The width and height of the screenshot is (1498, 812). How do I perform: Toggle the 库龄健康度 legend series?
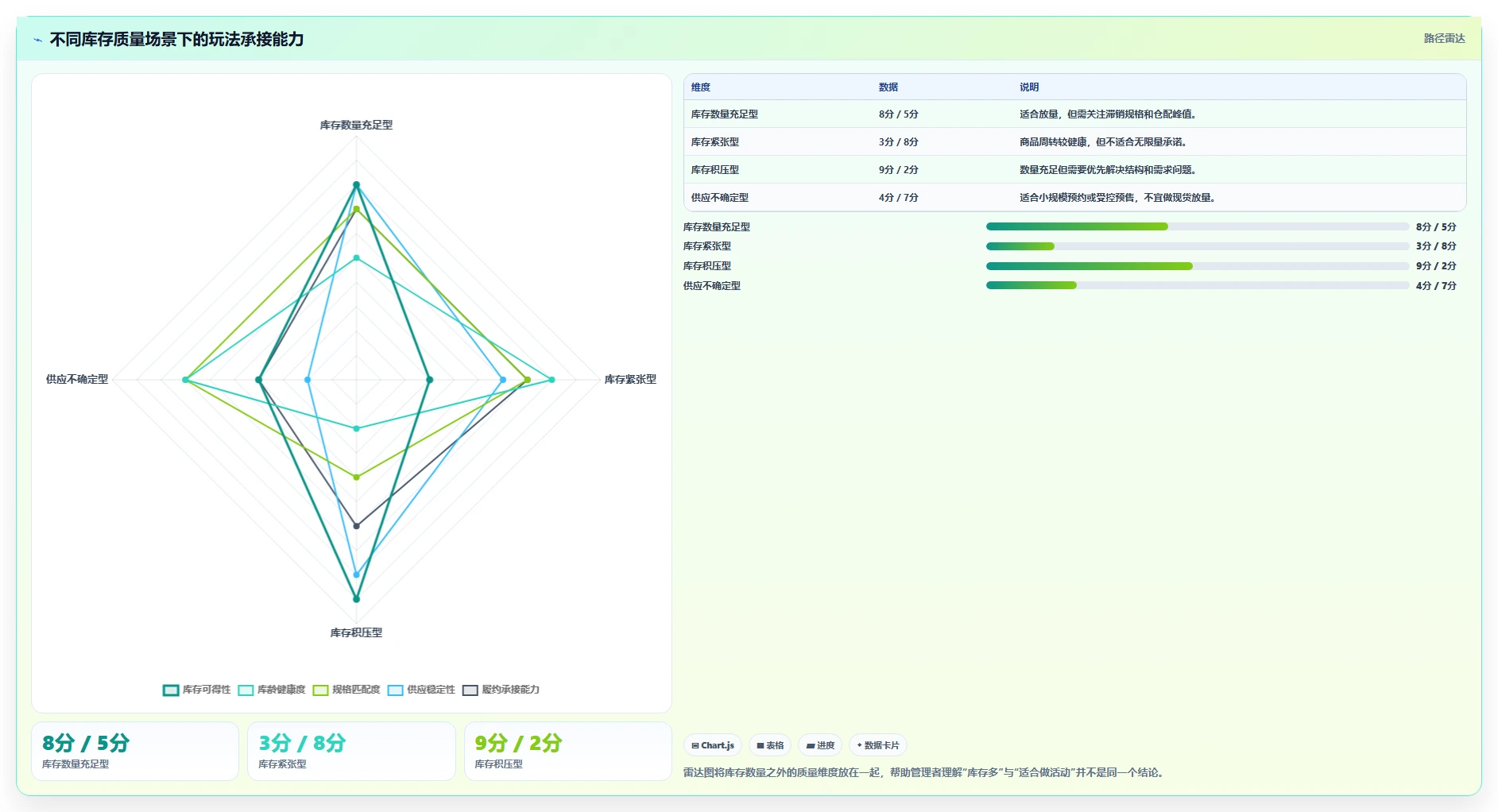coord(271,690)
